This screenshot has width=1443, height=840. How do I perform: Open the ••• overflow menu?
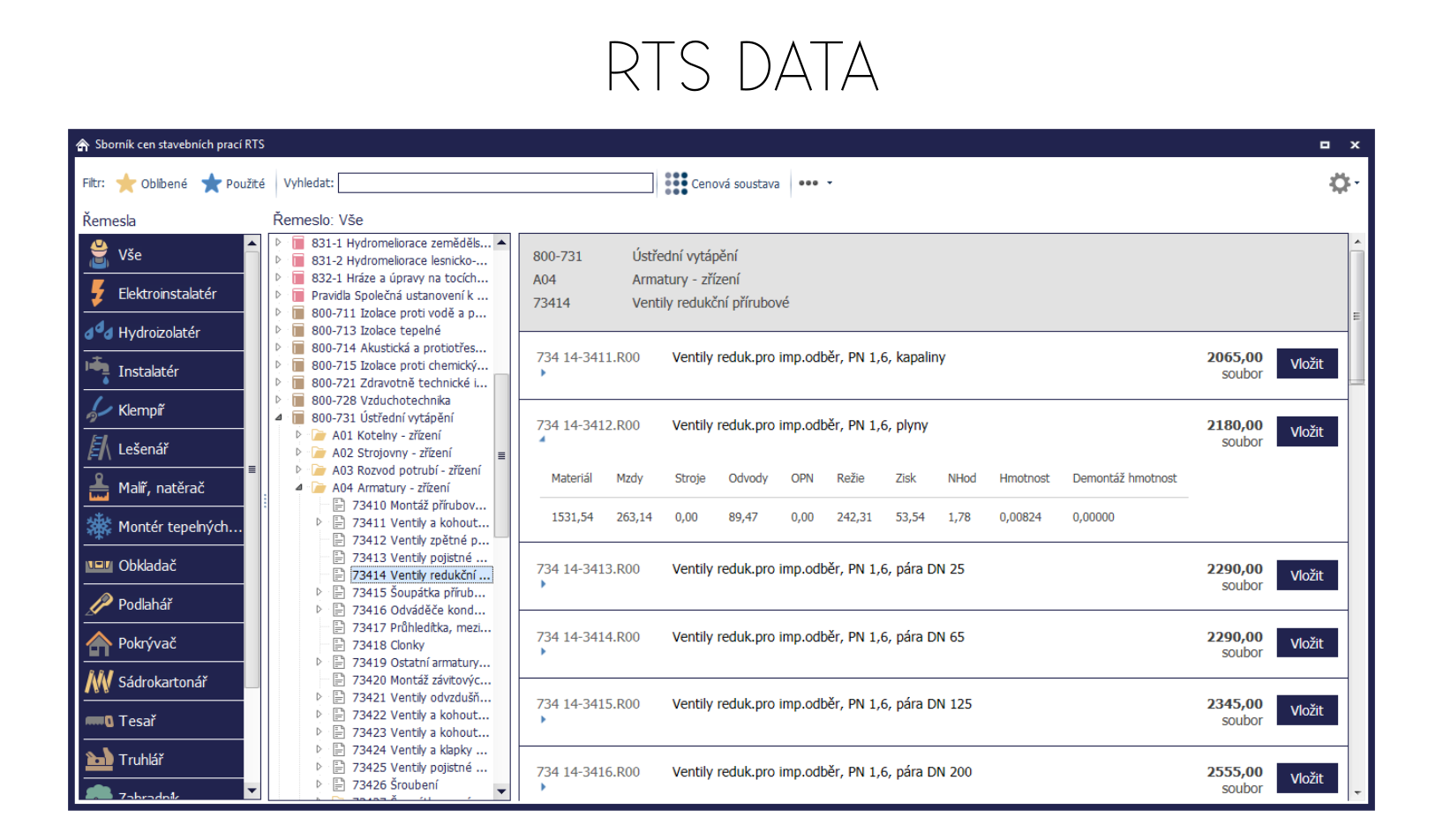809,183
